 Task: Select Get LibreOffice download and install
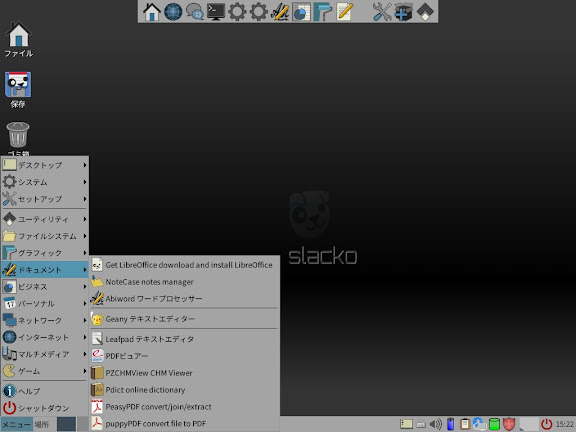coord(184,265)
